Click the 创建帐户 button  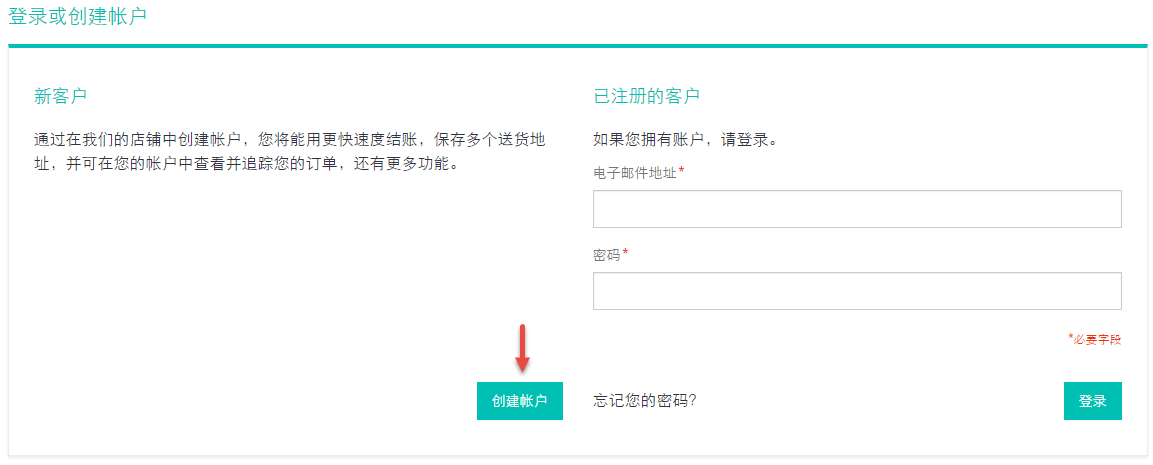coord(520,401)
